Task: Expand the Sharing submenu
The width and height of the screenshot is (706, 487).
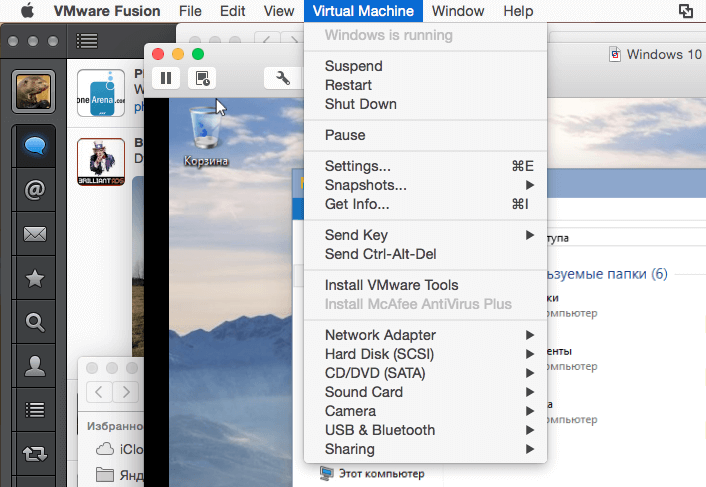Action: [x=425, y=449]
